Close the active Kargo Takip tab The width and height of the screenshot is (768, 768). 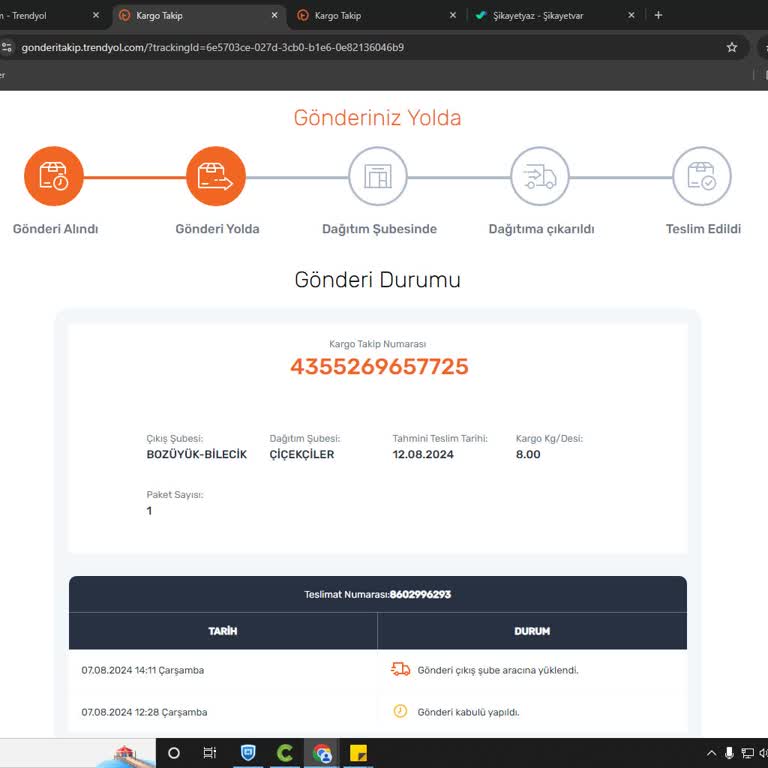click(x=274, y=15)
